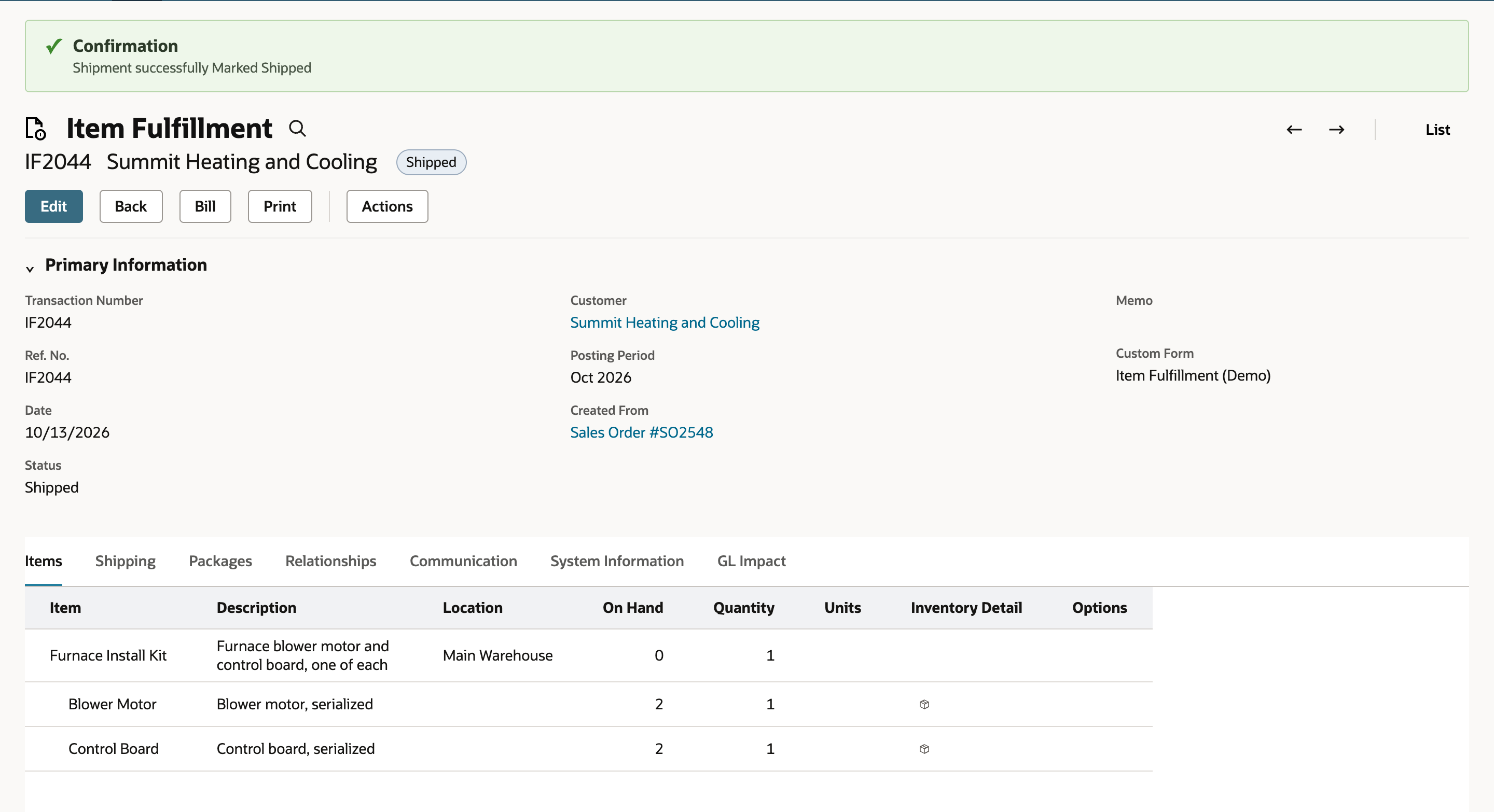Go to next record arrow
The width and height of the screenshot is (1494, 812).
pyautogui.click(x=1336, y=130)
